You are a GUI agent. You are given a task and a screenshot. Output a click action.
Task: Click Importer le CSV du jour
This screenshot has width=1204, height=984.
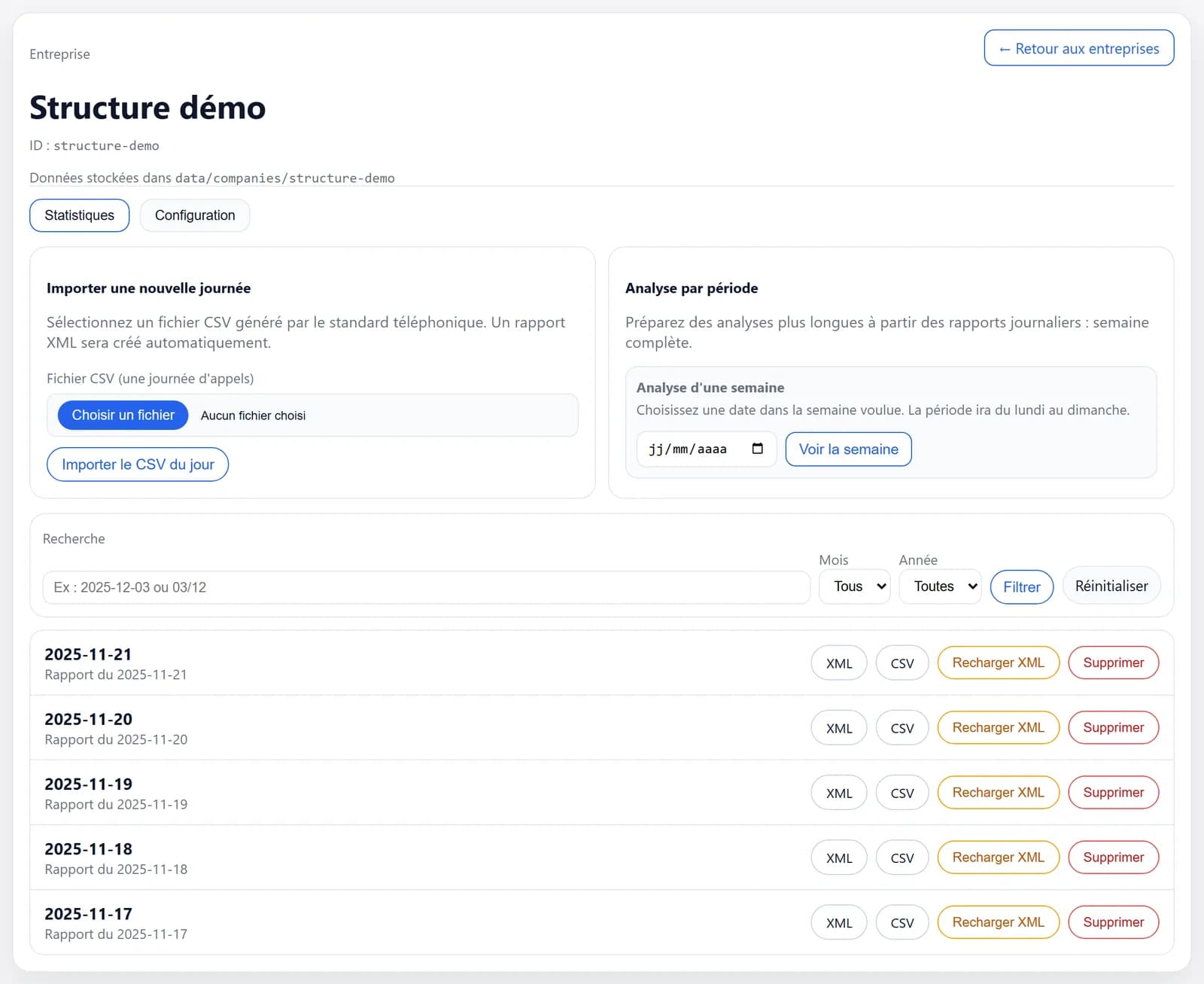tap(138, 465)
